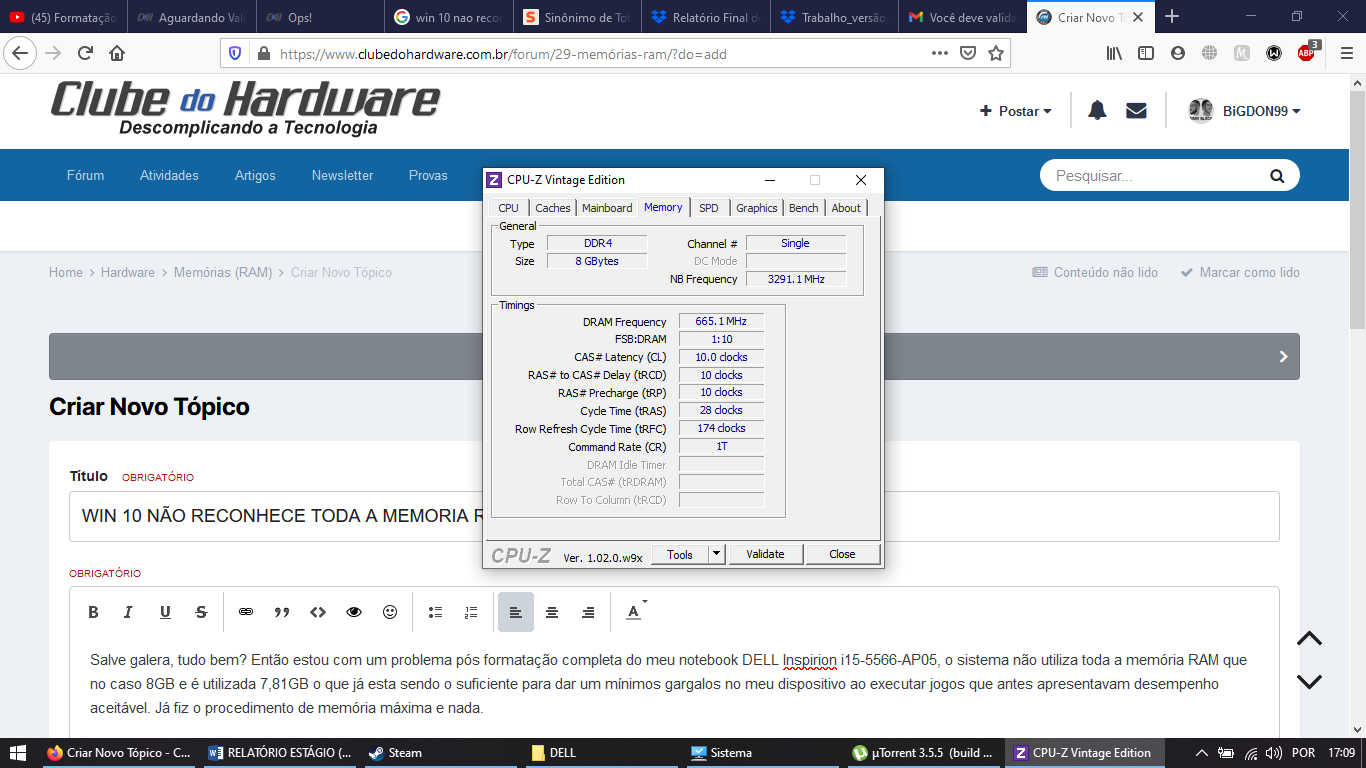Reload the page in Firefox
1366x768 pixels.
pos(86,53)
